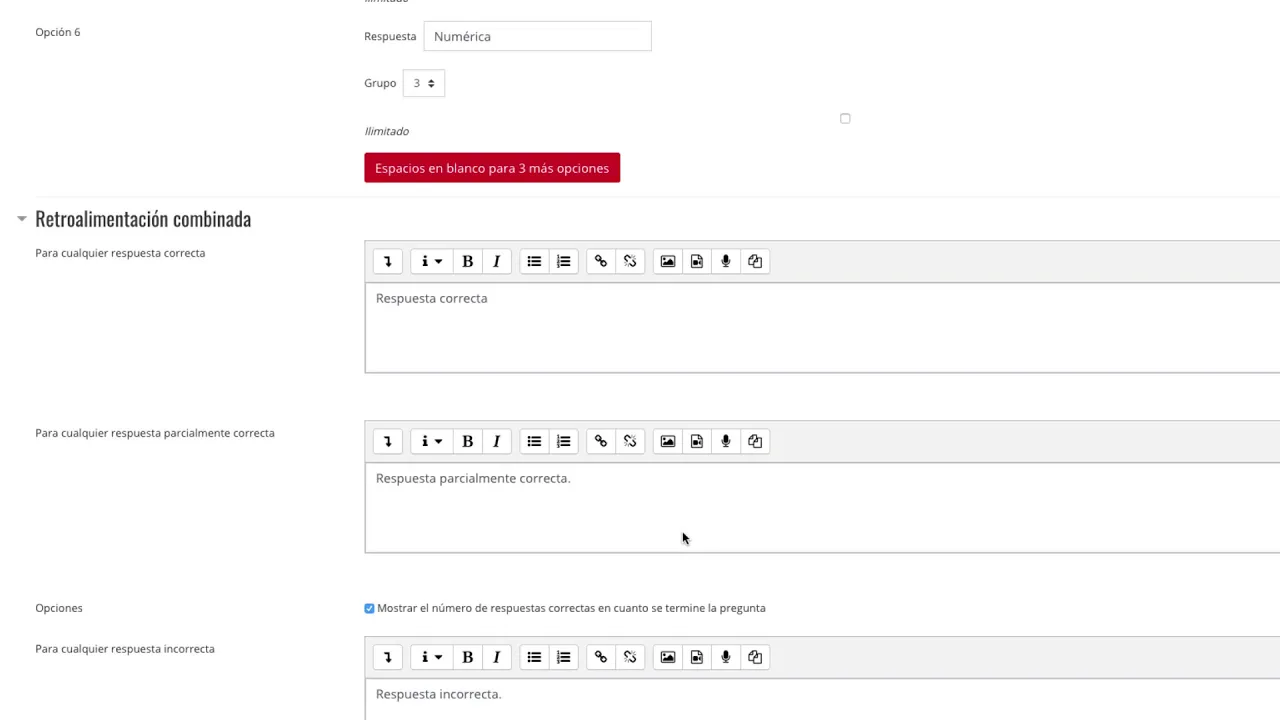
Task: Insert image in incorrect response editor
Action: tap(667, 657)
